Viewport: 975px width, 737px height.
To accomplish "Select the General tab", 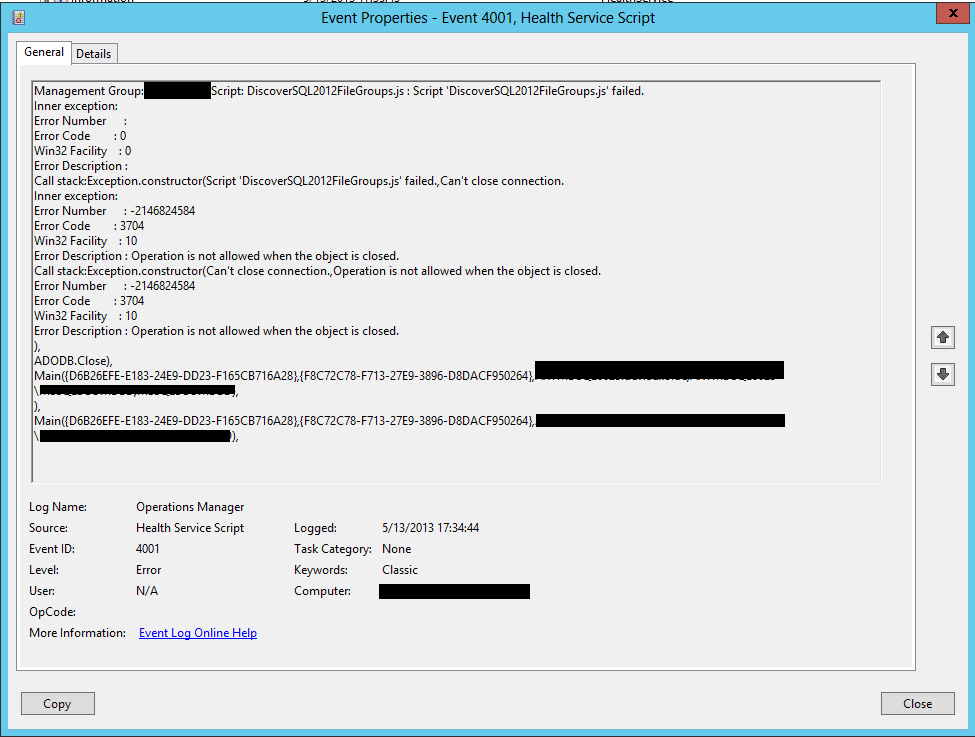I will (44, 52).
